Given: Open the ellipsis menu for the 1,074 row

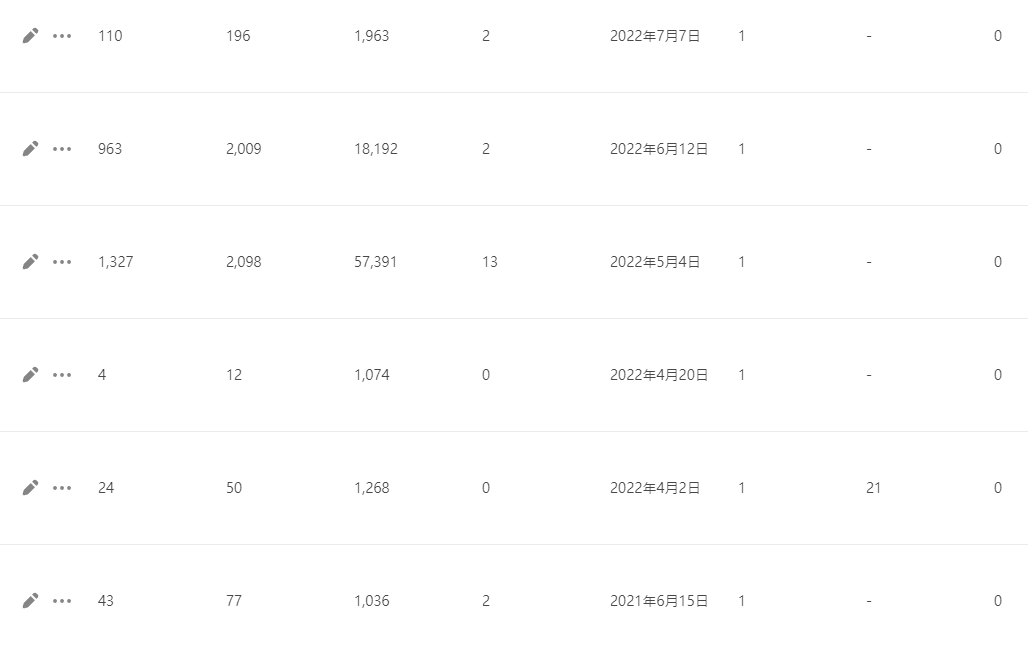Looking at the screenshot, I should (62, 375).
